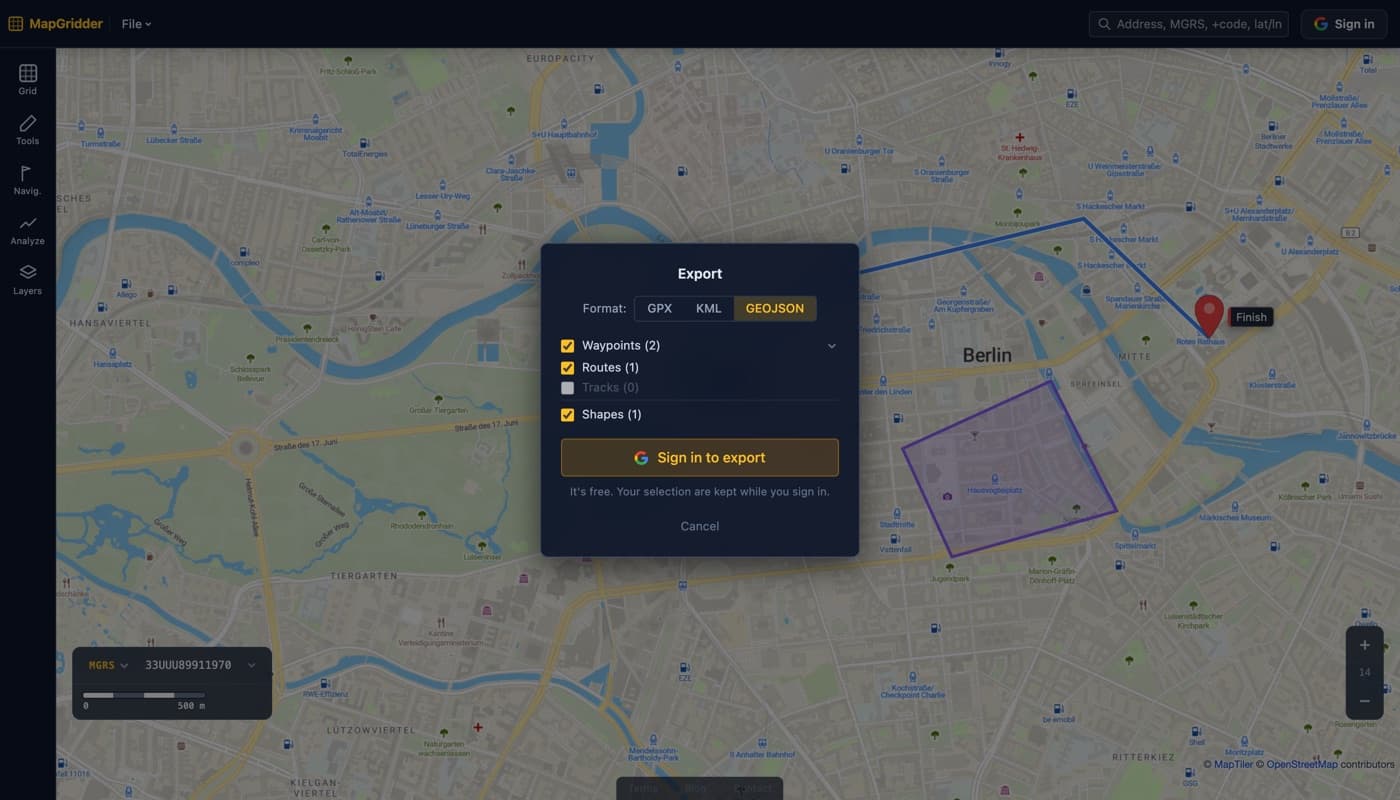
Task: Click the zoom level 14 indicator
Action: [x=1365, y=673]
